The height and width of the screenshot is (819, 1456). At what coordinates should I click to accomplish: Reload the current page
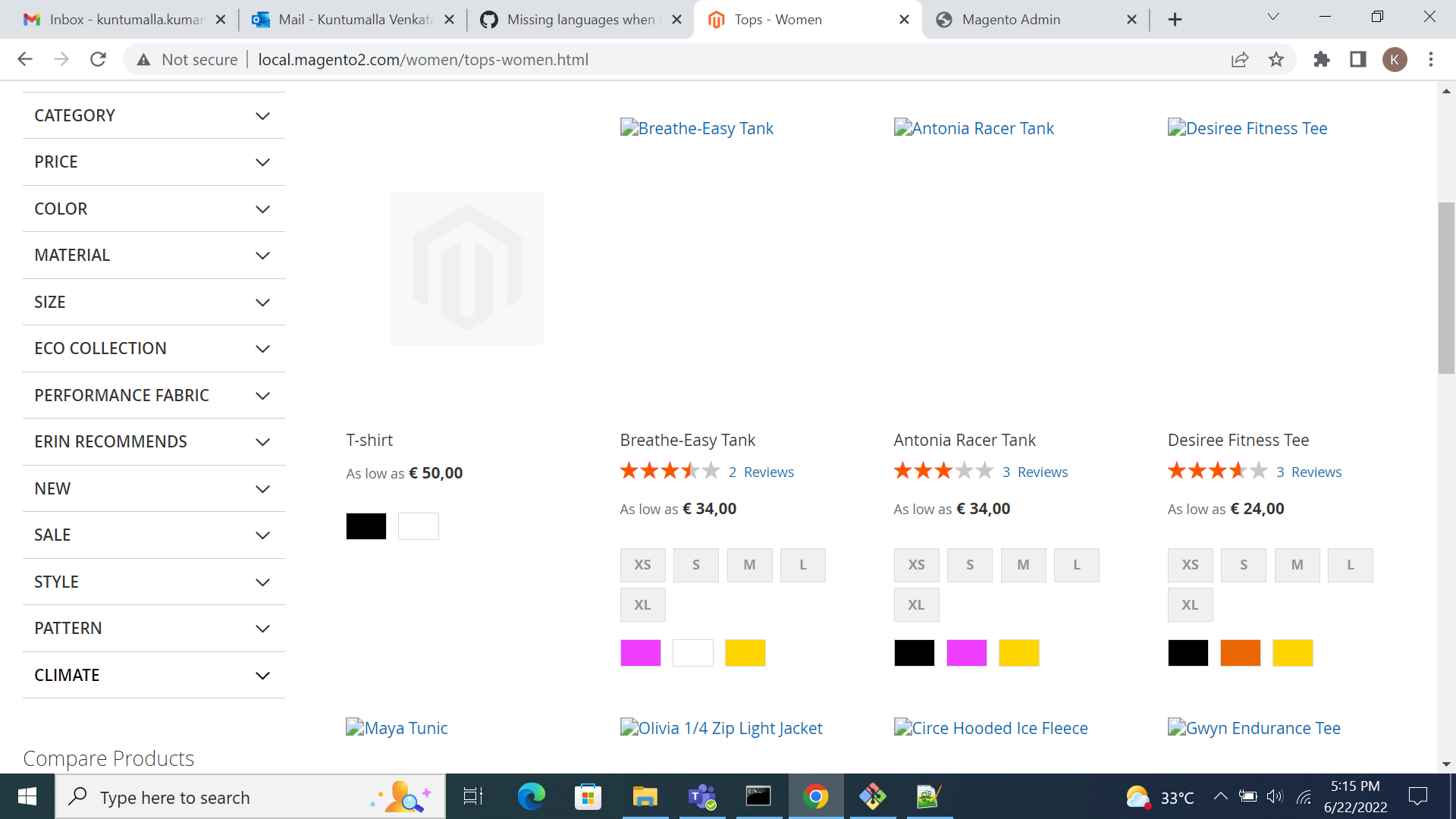(98, 59)
